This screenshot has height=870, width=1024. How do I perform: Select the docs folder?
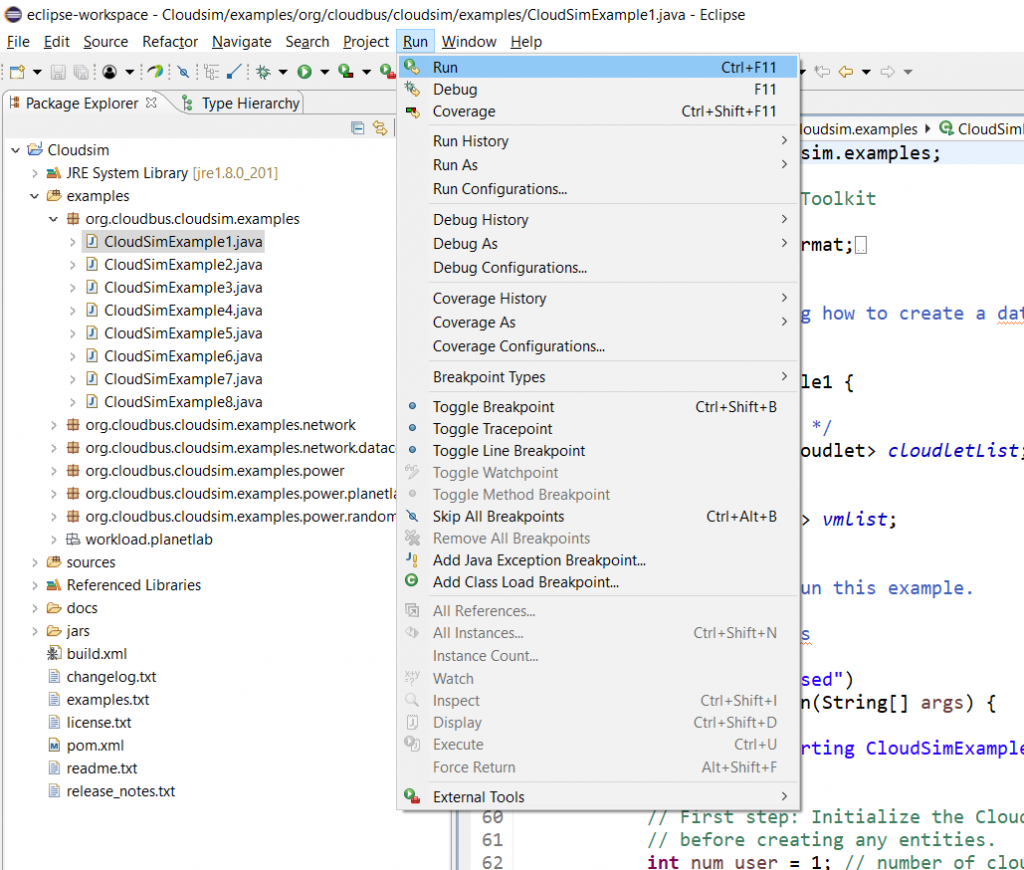tap(72, 608)
